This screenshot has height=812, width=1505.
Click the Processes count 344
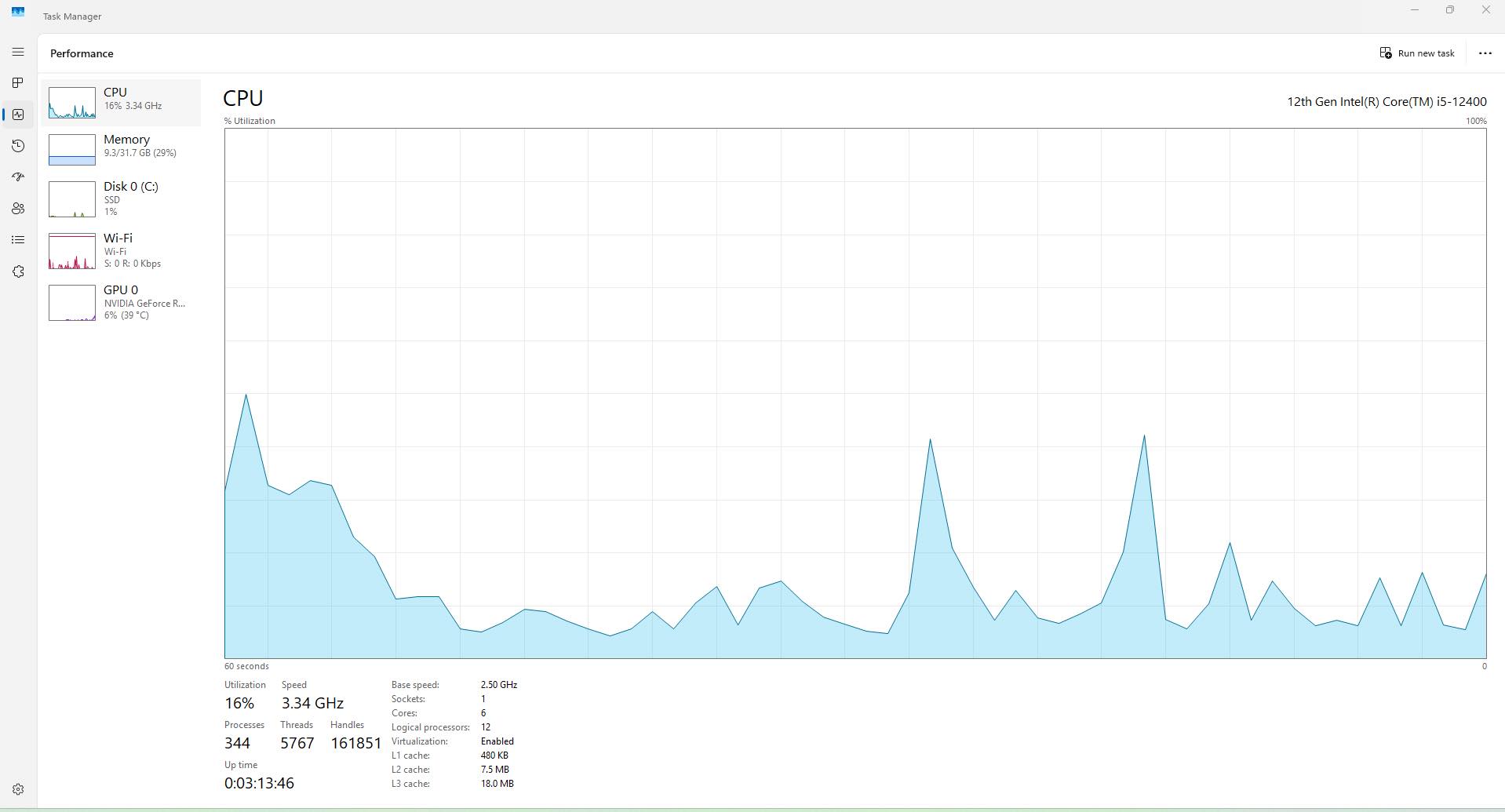[237, 743]
